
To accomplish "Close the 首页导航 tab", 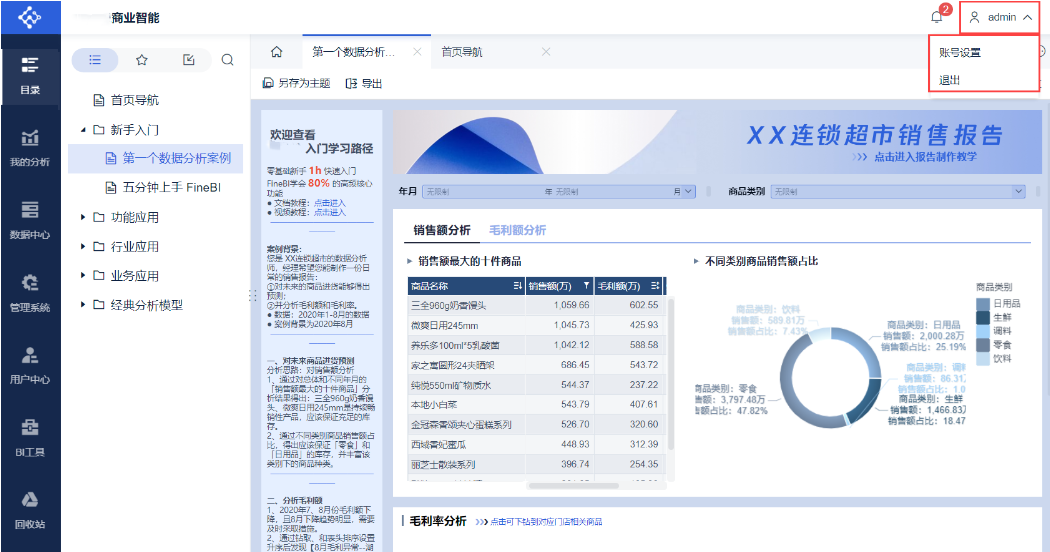I will 546,52.
